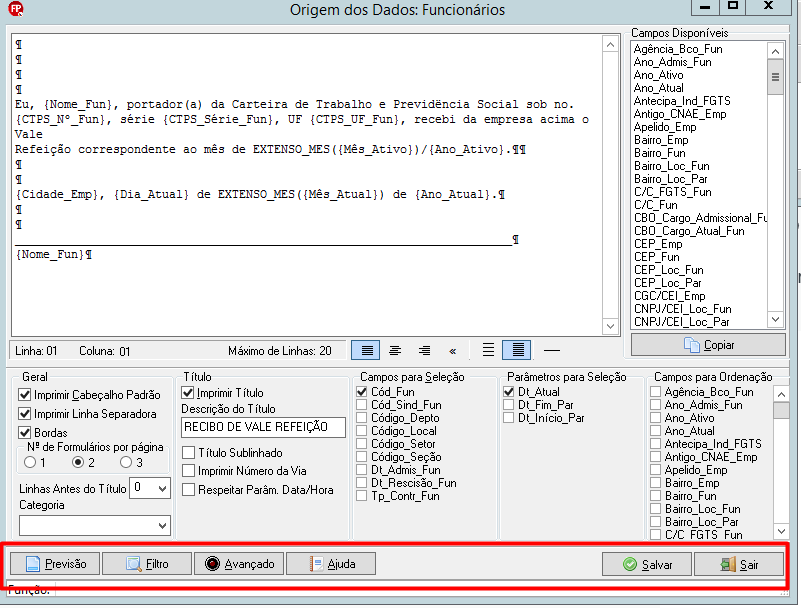Click Campos para Ordenação scroll down arrow

click(782, 531)
